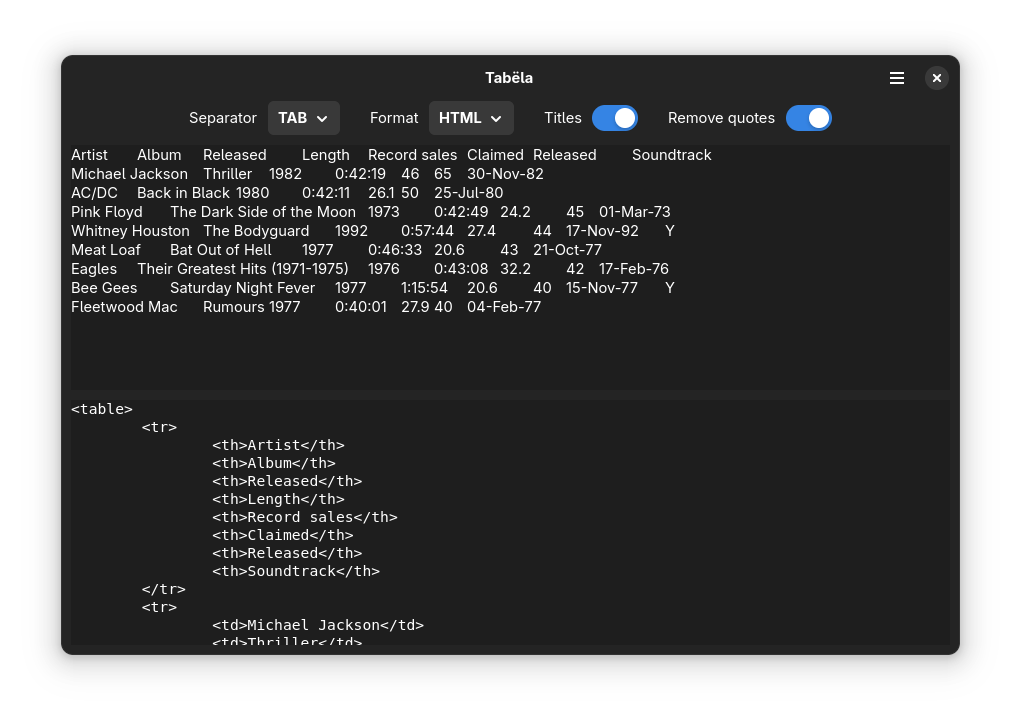Screen dimensions: 1021x722
Task: Click the 21-Oct-77 date value
Action: [567, 249]
